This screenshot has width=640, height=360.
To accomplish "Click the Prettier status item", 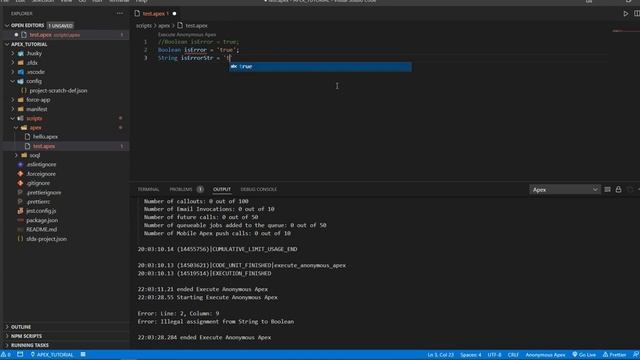I will (614, 355).
